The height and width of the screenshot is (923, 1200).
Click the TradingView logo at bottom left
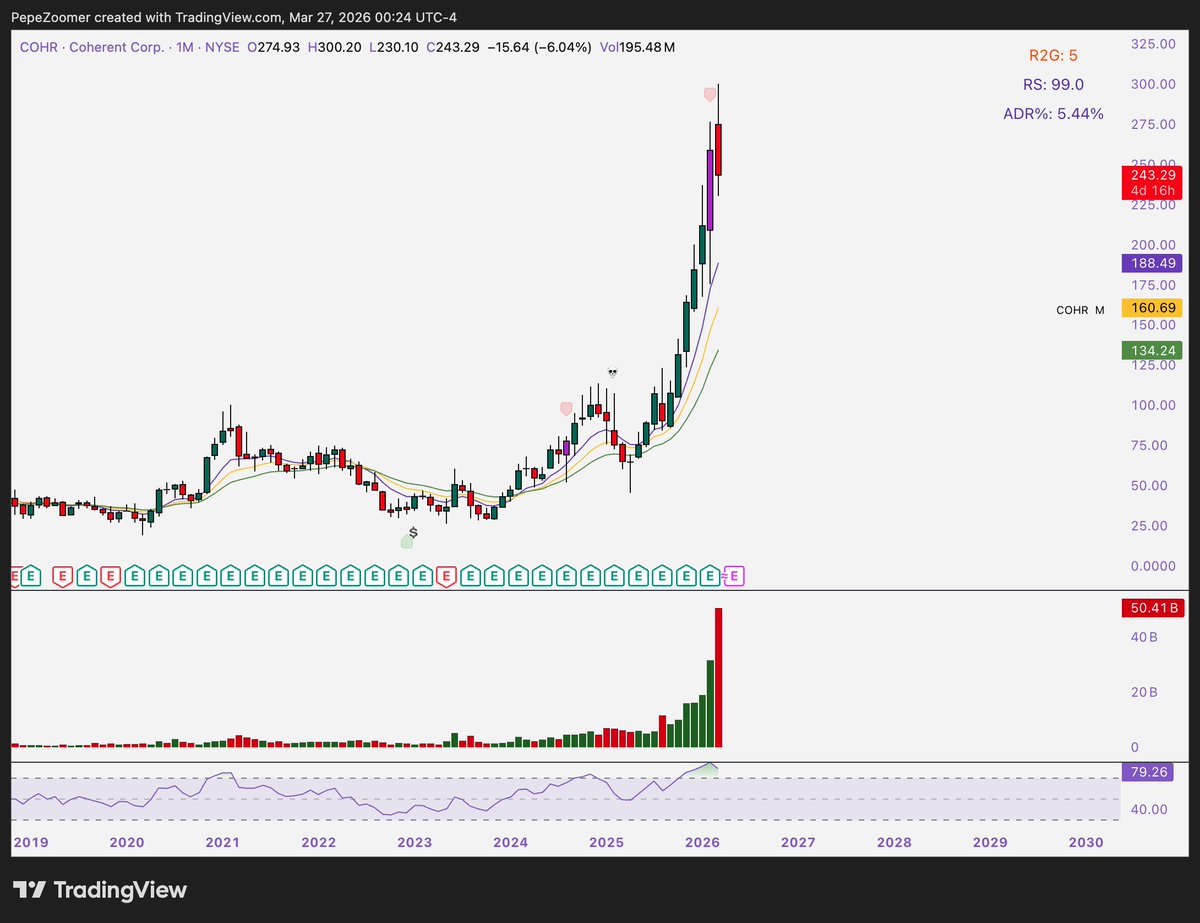tap(99, 889)
